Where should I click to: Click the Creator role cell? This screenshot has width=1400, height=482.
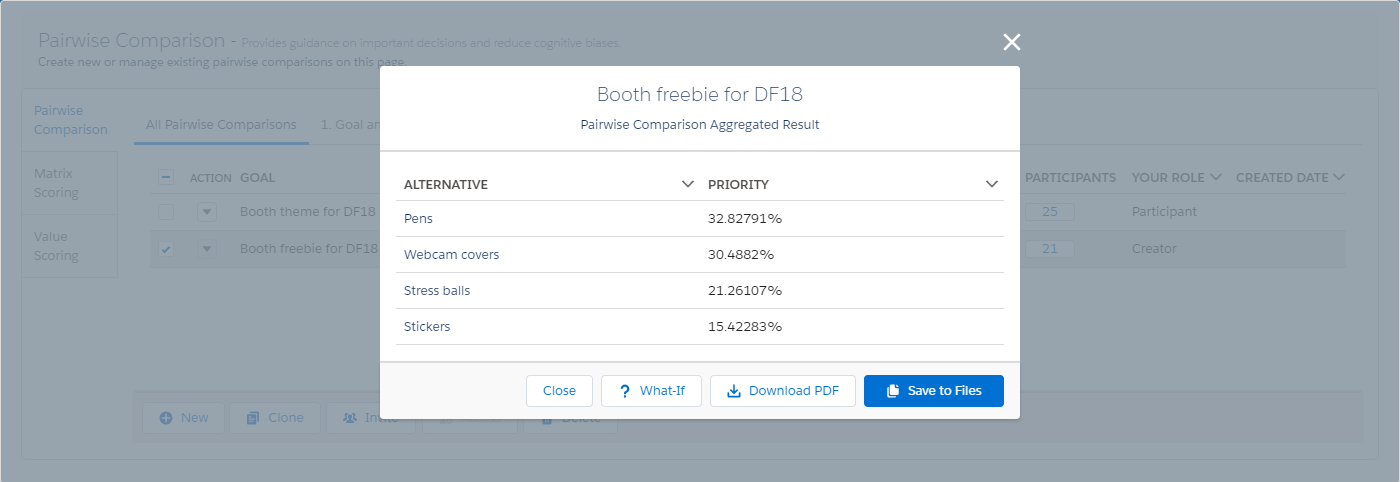click(x=1154, y=249)
